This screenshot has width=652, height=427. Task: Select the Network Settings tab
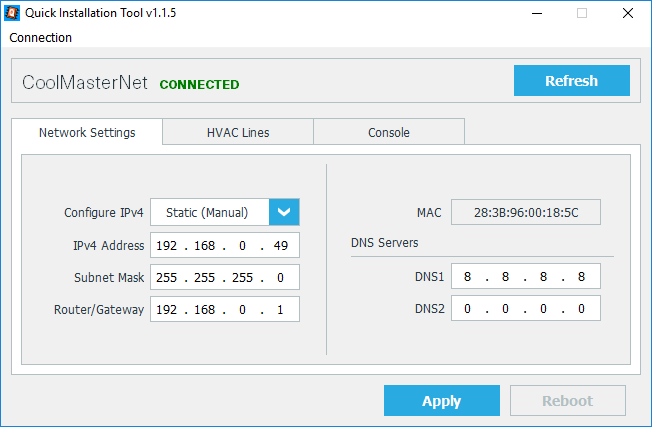click(x=87, y=132)
